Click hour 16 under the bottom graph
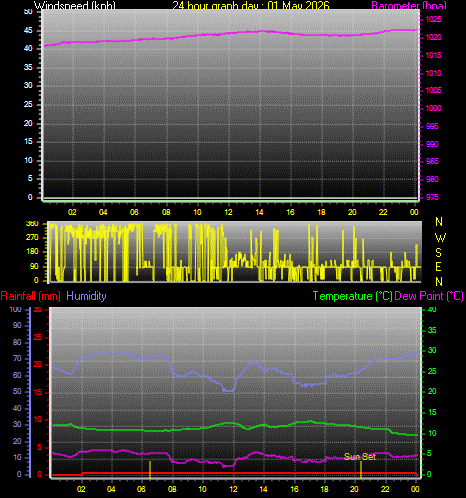The image size is (466, 498). click(x=294, y=489)
